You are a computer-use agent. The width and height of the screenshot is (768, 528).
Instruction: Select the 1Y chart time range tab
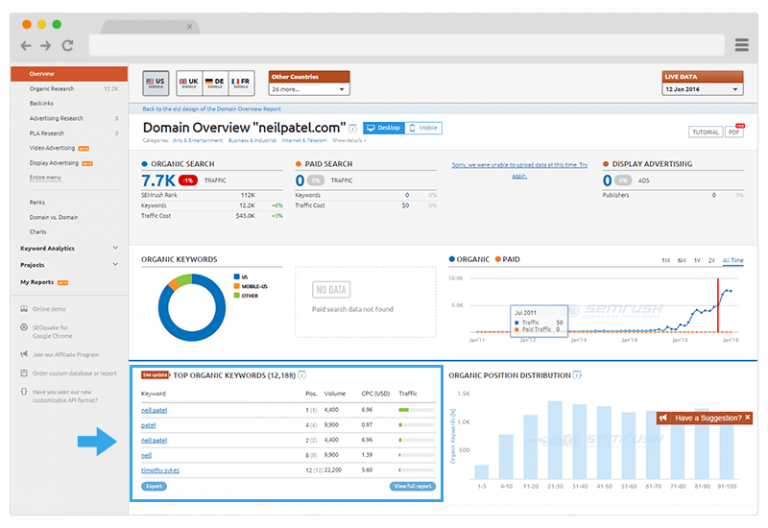pyautogui.click(x=697, y=260)
